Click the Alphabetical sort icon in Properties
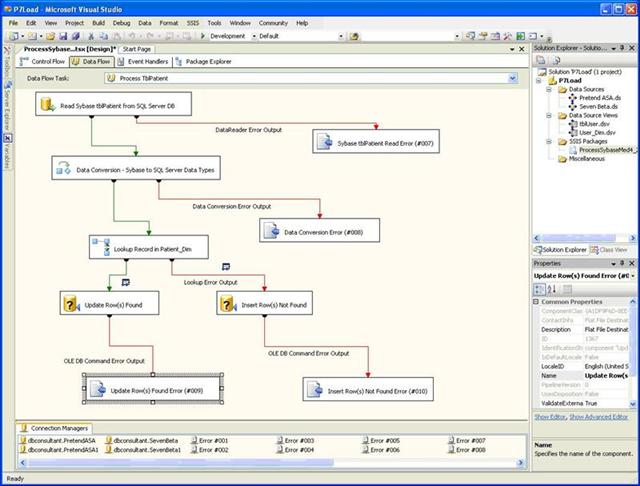The image size is (640, 486). (x=552, y=289)
